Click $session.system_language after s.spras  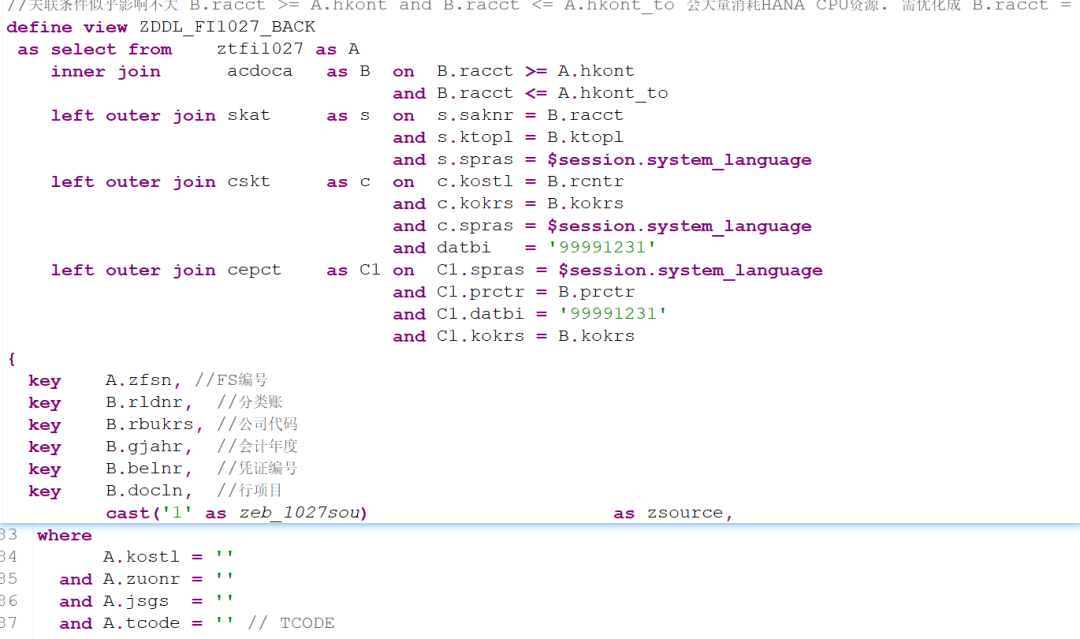coord(679,159)
